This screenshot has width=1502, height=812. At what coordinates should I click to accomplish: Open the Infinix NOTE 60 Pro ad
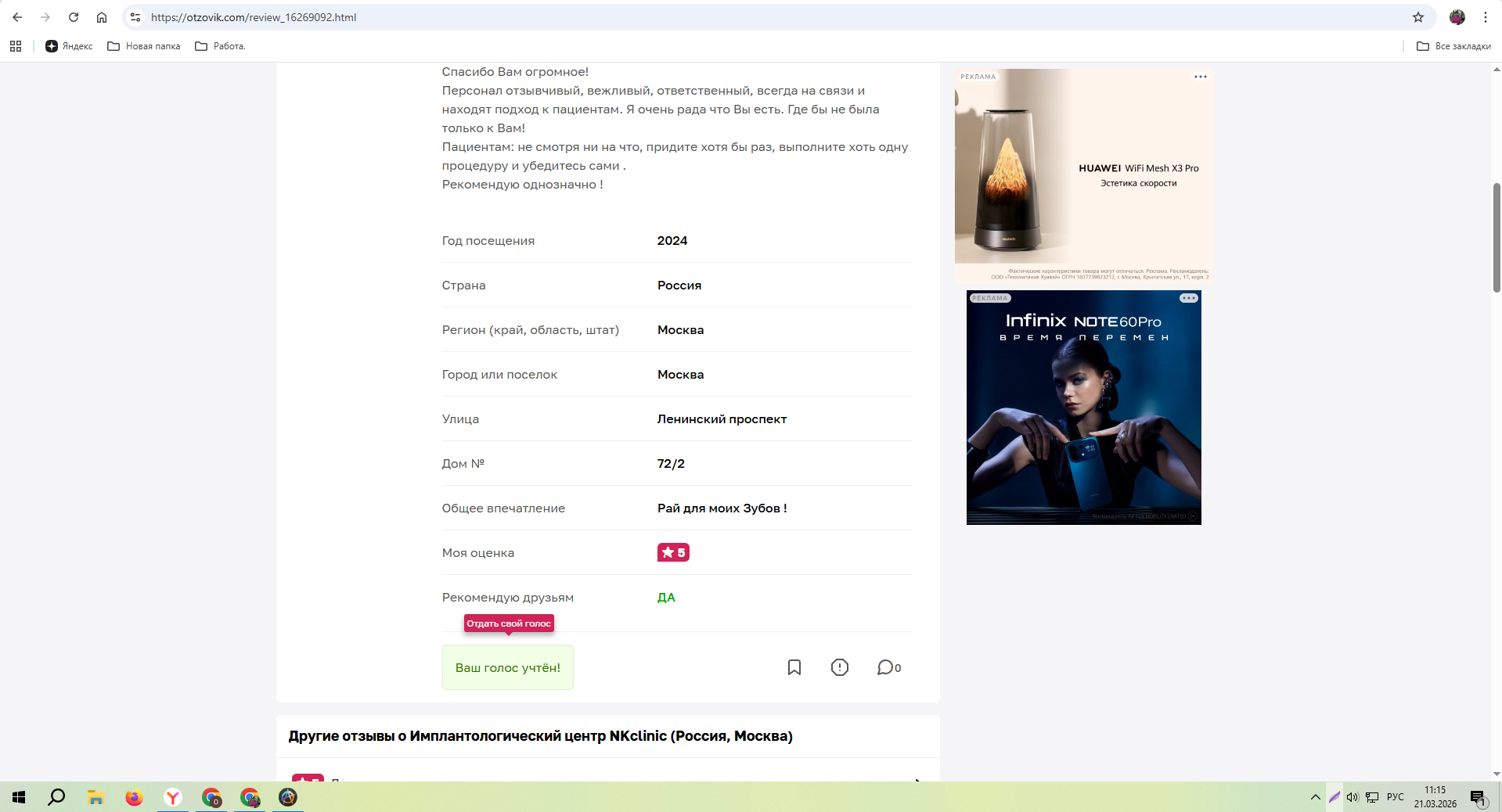[1084, 408]
